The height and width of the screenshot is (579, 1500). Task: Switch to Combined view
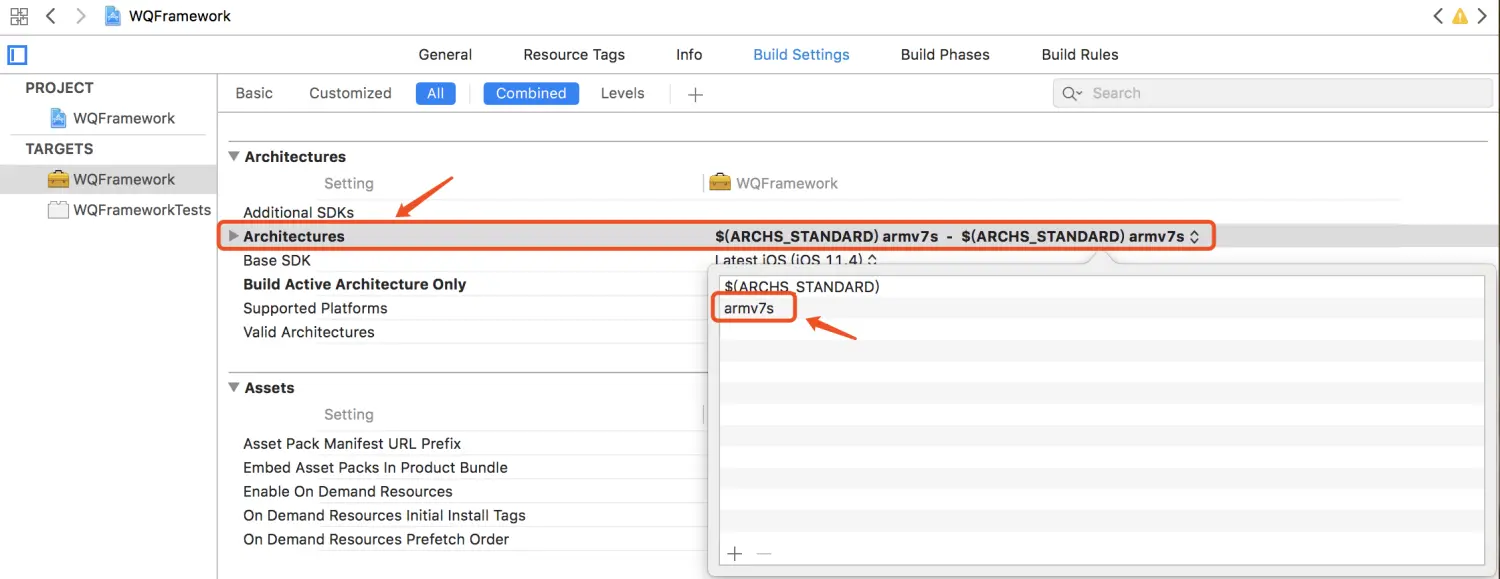coord(531,93)
